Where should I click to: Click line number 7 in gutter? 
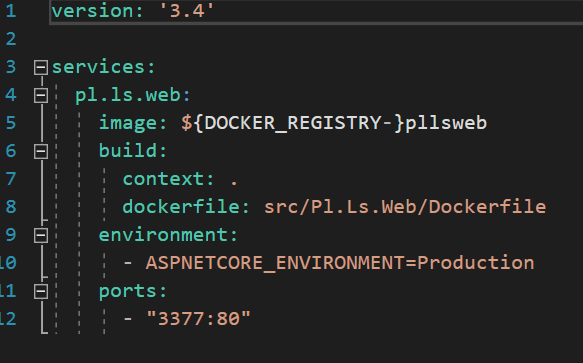pos(11,179)
